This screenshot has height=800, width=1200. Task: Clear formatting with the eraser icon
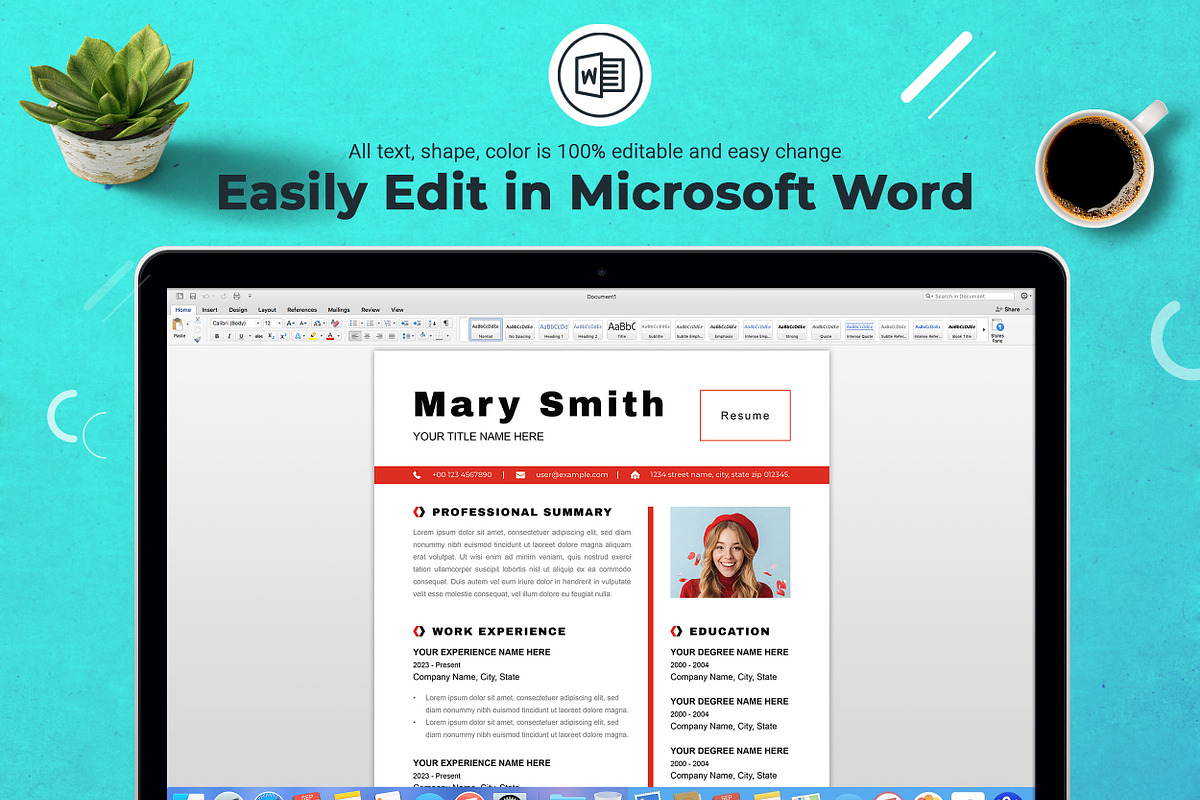pos(335,323)
